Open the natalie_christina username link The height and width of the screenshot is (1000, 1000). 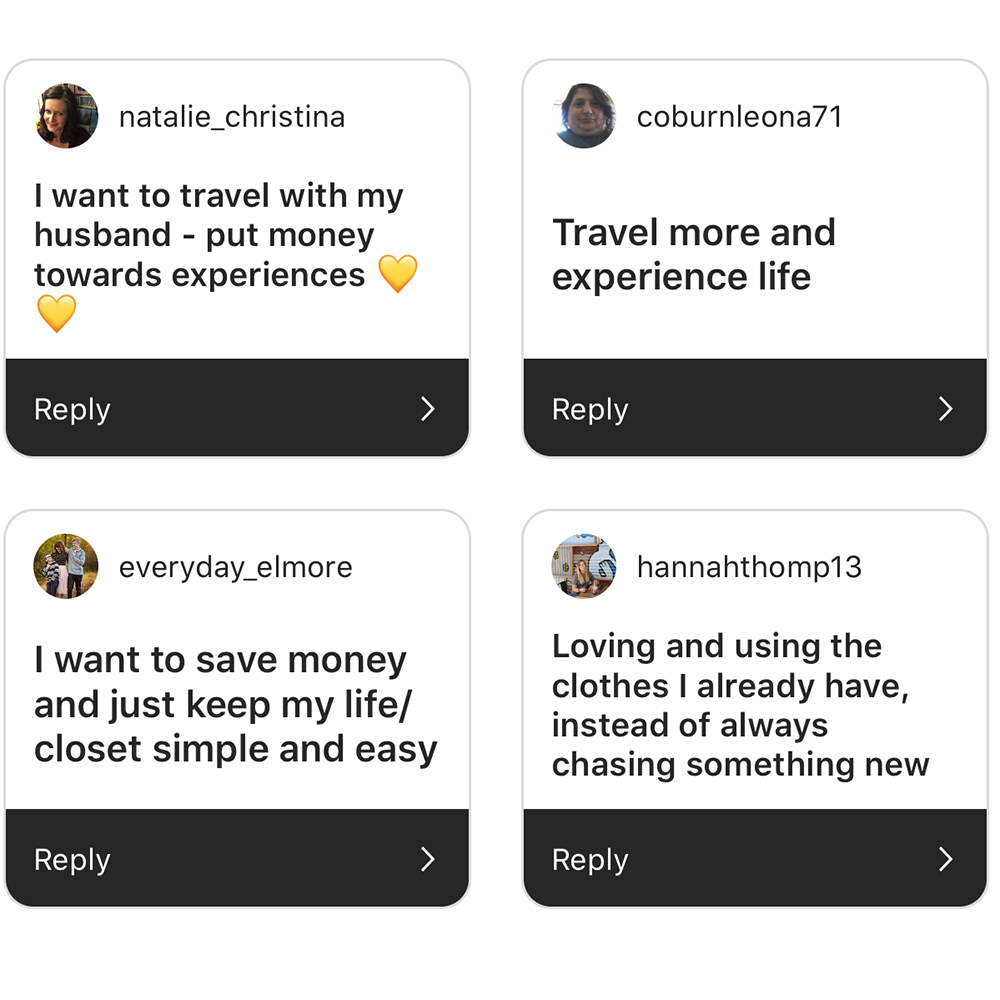[x=232, y=117]
